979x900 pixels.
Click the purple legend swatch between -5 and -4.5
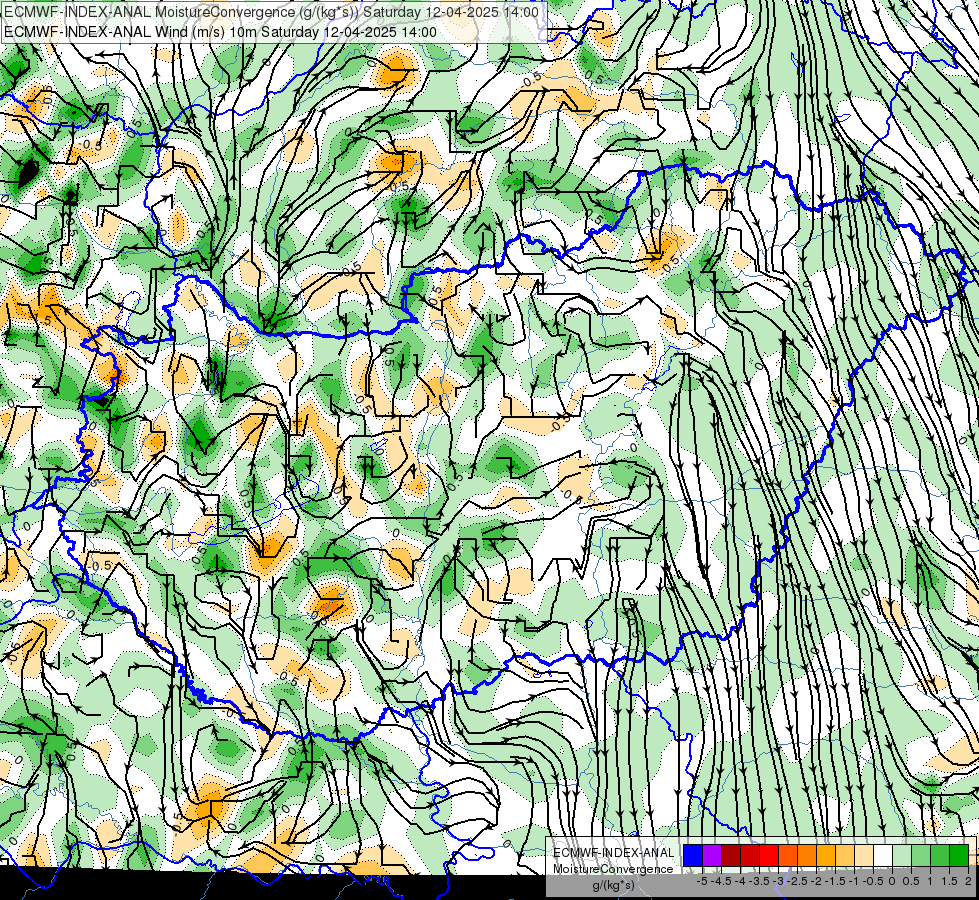tap(712, 855)
